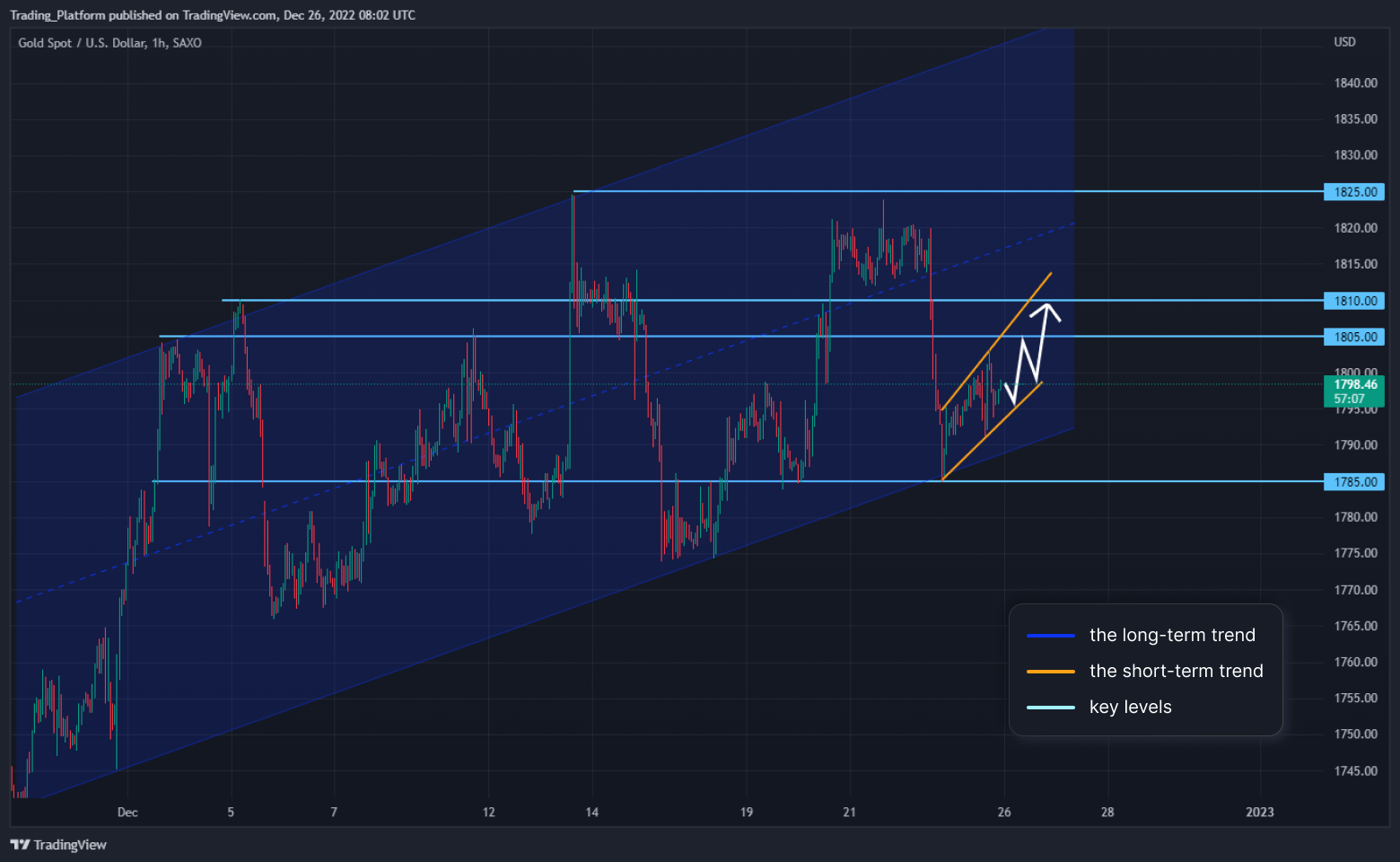1400x862 pixels.
Task: Click the 21 date label on time axis
Action: [x=849, y=813]
